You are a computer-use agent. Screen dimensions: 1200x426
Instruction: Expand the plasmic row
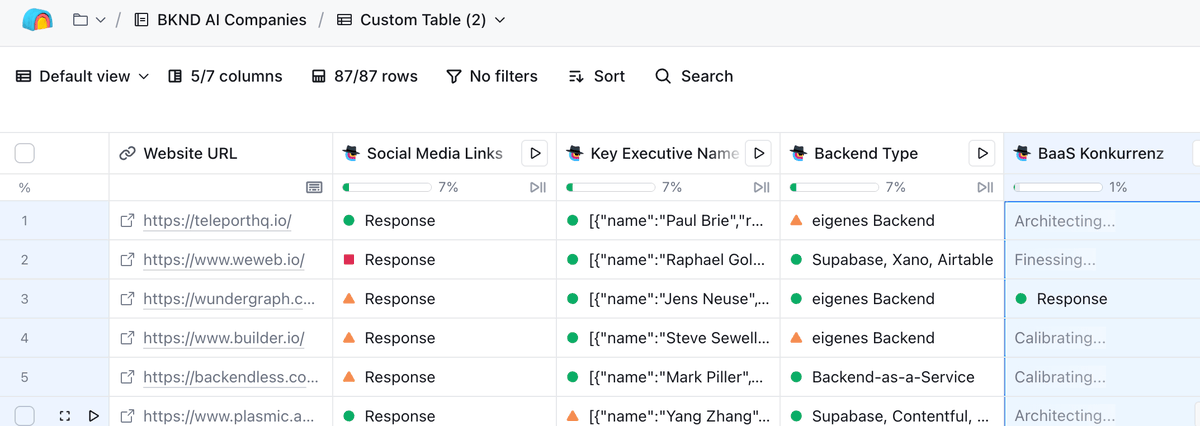tap(64, 416)
